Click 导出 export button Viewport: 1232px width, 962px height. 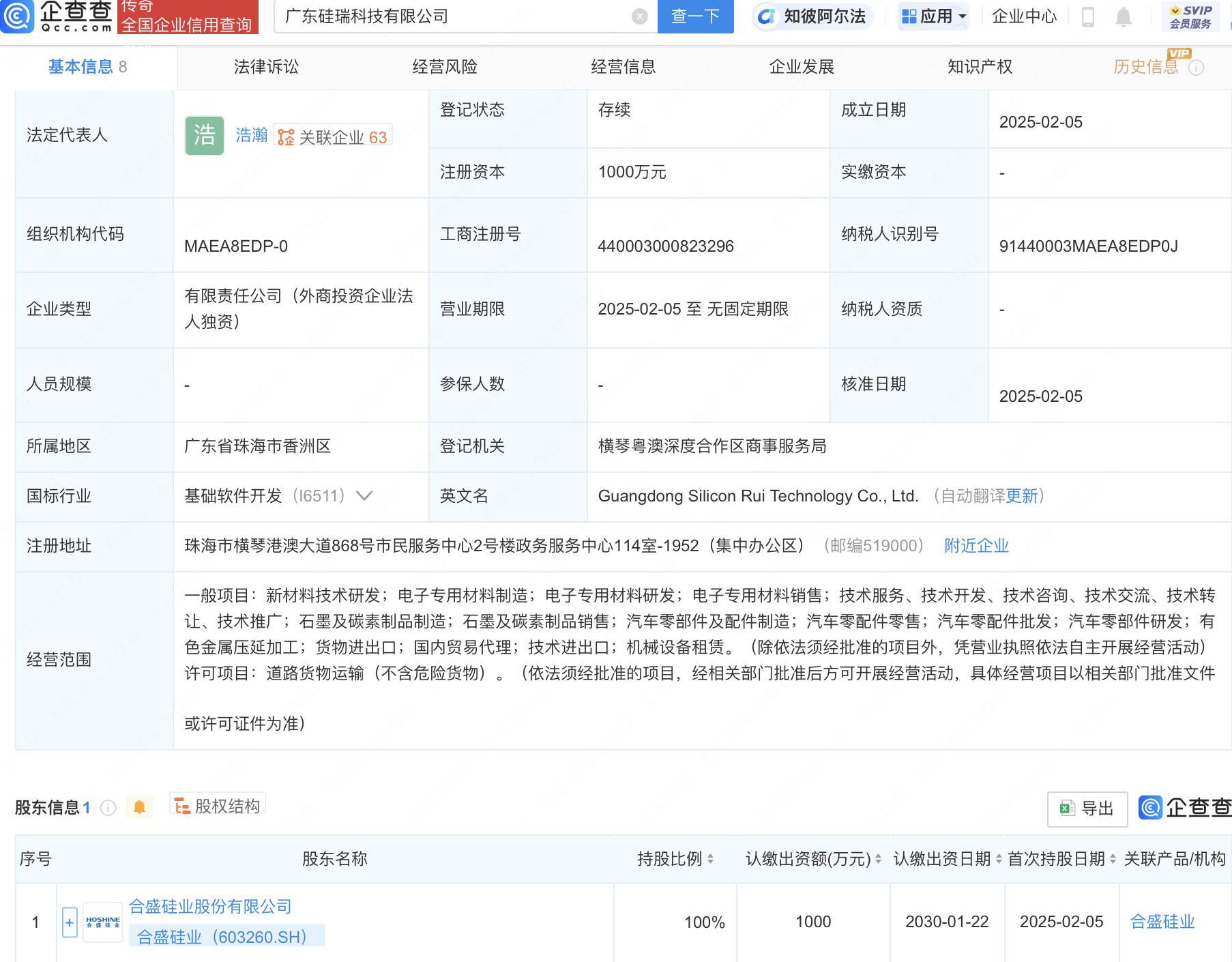click(1087, 808)
